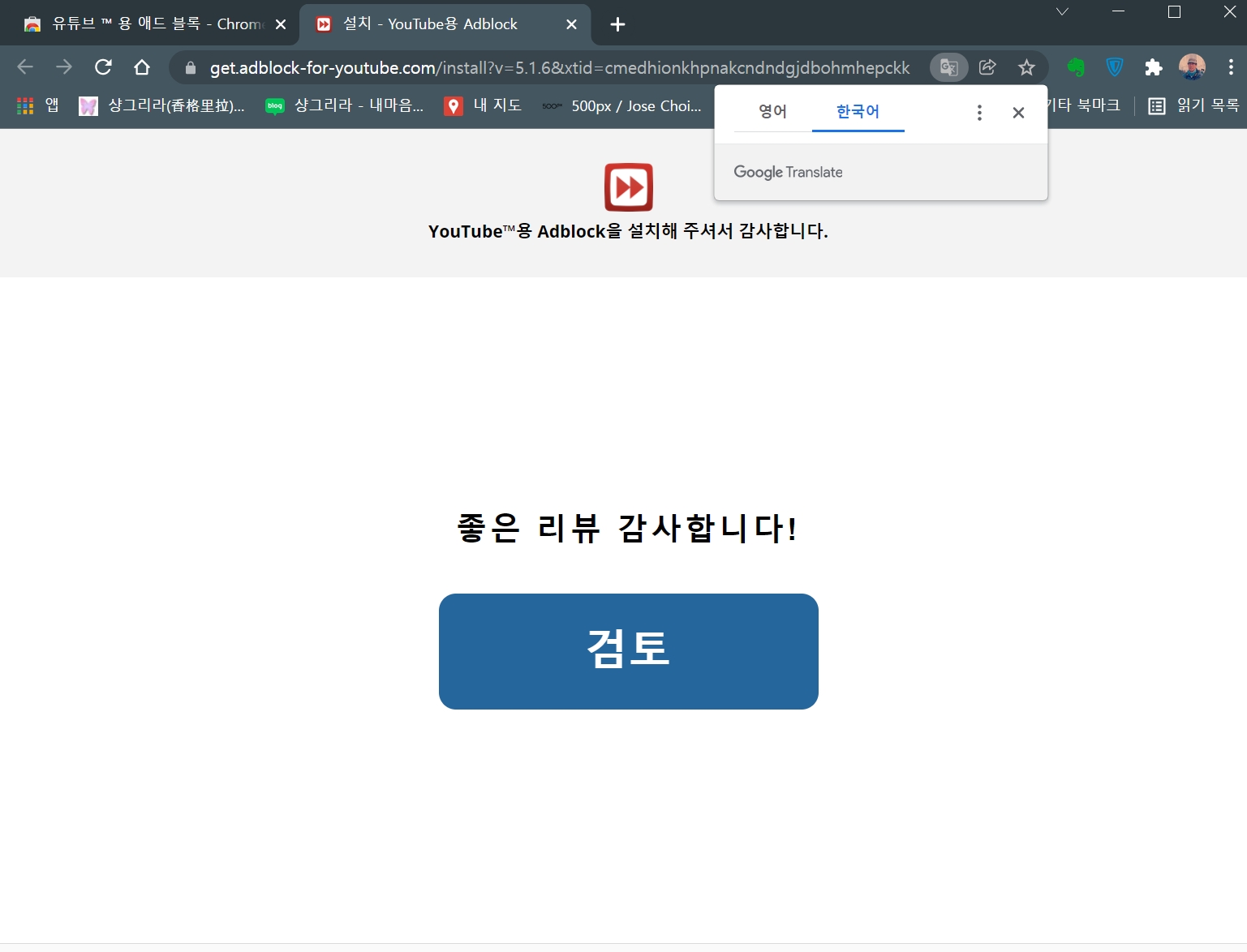This screenshot has height=952, width=1247.
Task: Open the 내 지도 bookmark
Action: [483, 105]
